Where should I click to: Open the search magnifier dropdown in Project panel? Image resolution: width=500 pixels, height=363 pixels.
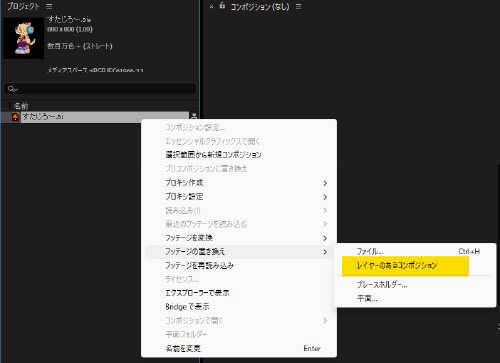[x=13, y=89]
